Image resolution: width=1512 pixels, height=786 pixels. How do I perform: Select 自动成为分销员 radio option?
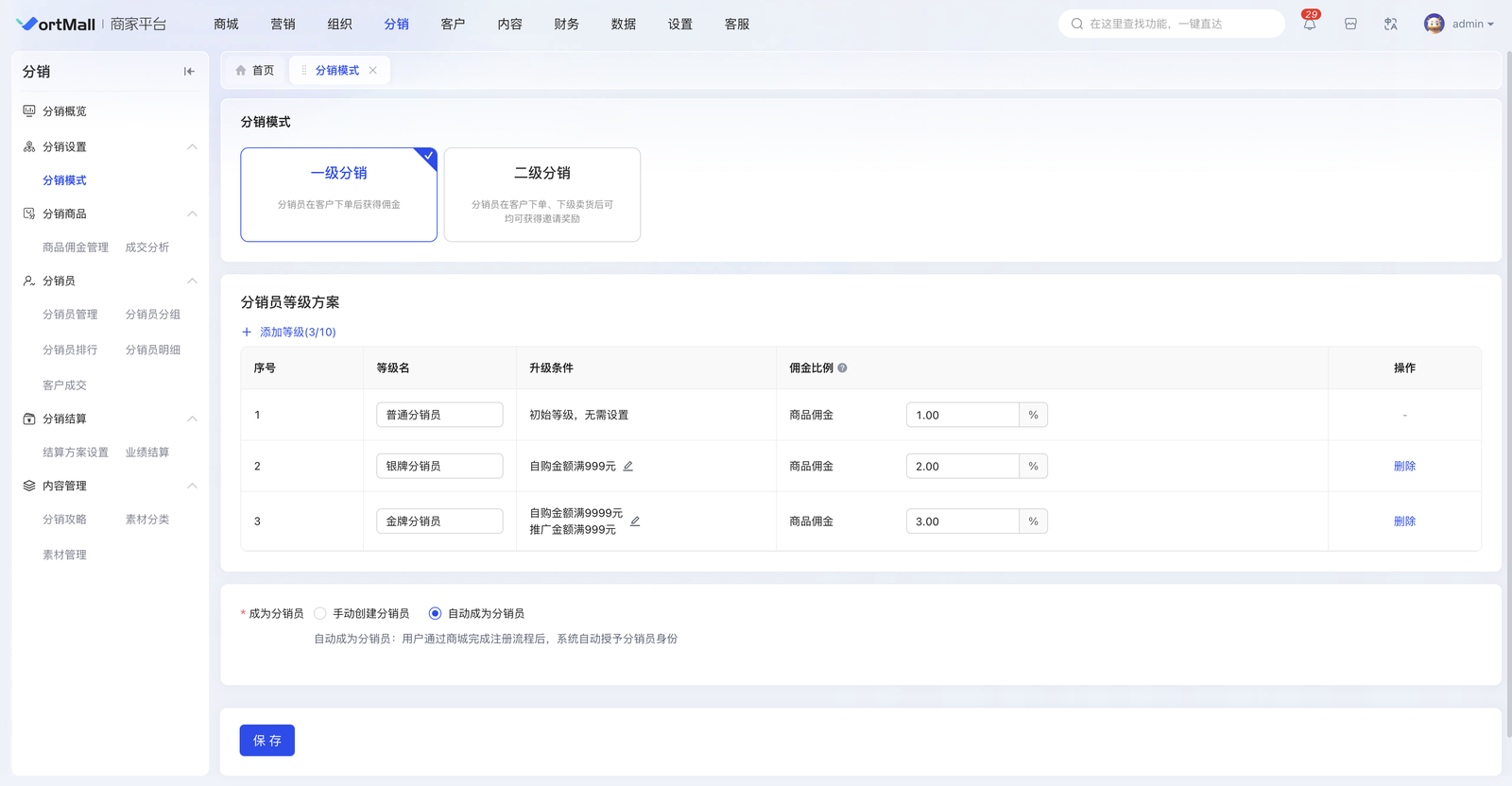point(435,613)
